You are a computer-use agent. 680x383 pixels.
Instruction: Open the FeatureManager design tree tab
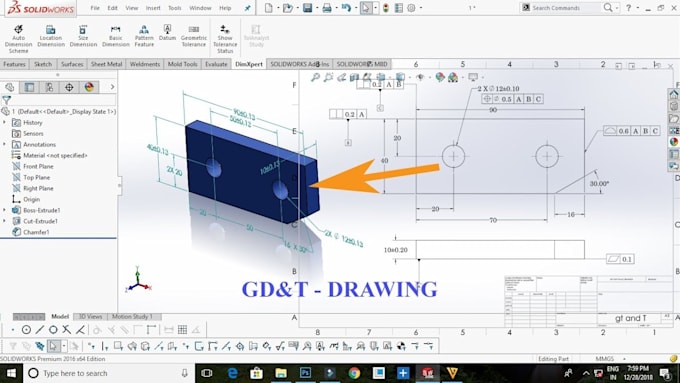(10, 87)
